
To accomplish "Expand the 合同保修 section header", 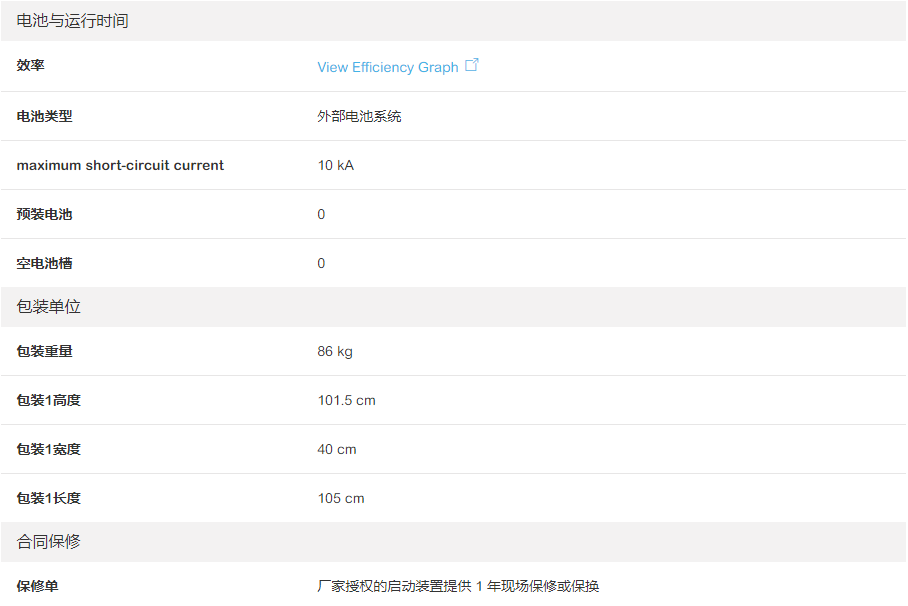I will pos(49,542).
